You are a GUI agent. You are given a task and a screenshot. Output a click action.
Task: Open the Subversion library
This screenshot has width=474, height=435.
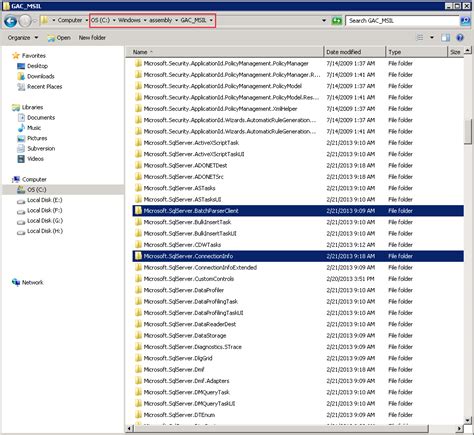point(36,149)
